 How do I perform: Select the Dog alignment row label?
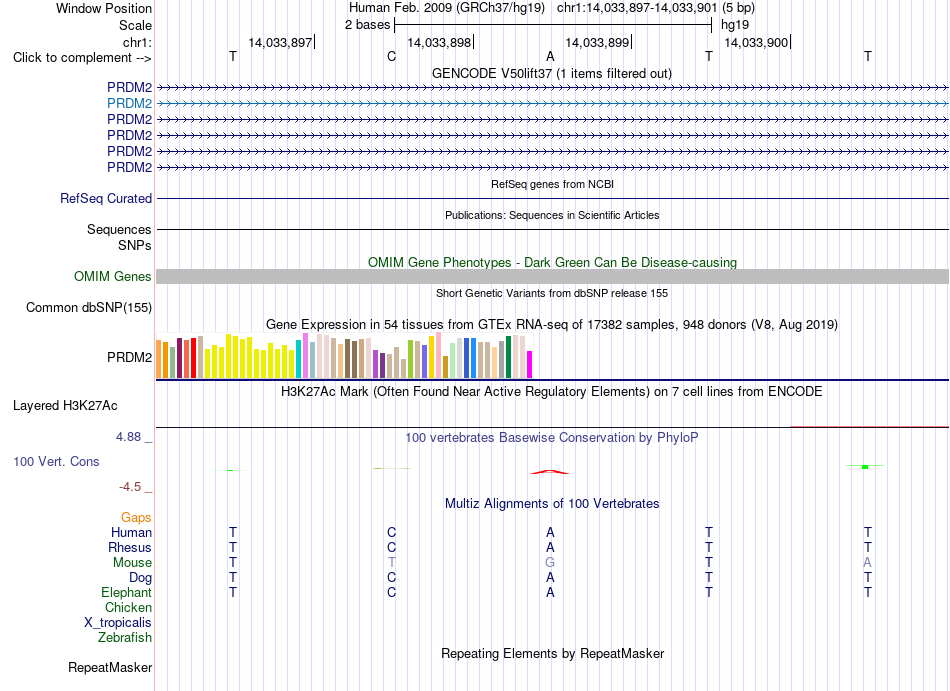[140, 578]
